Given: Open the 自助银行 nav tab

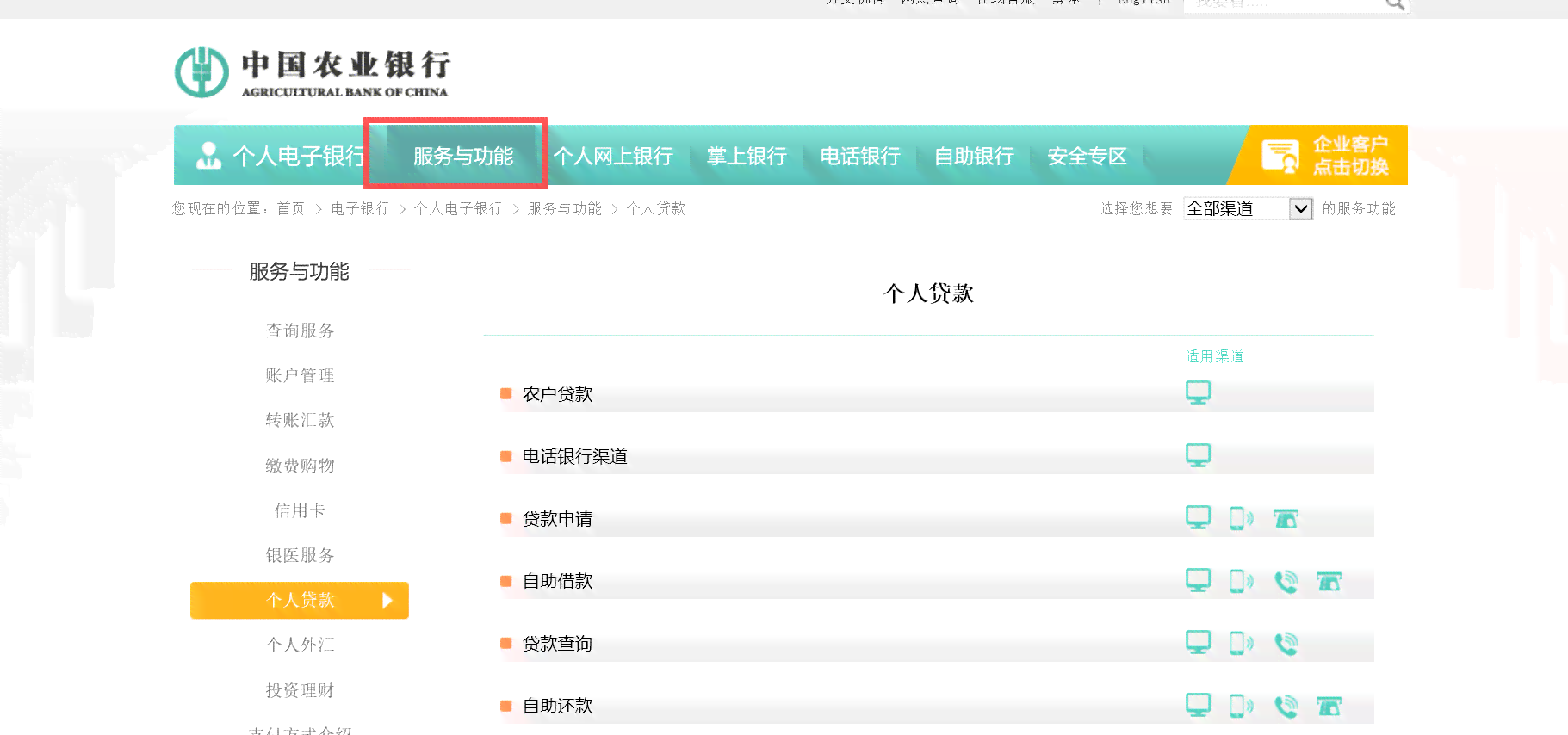Looking at the screenshot, I should pos(974,156).
